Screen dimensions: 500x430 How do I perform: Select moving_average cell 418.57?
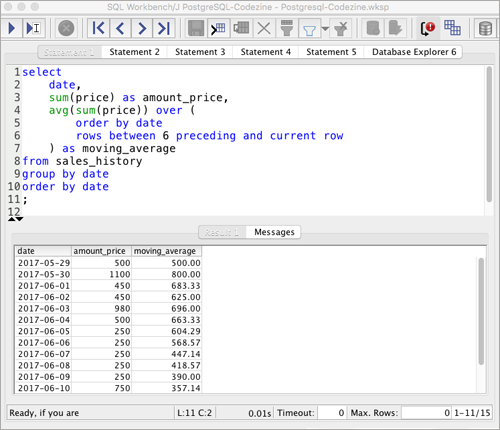(x=167, y=365)
